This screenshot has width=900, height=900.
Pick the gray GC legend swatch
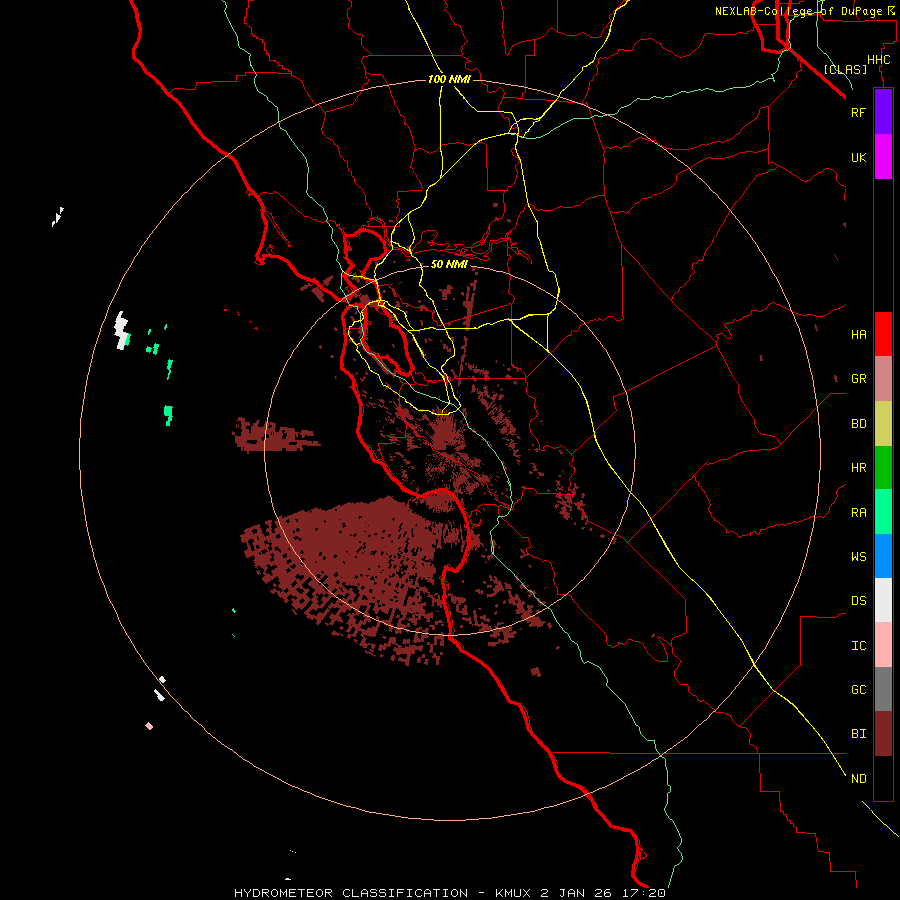pos(883,689)
